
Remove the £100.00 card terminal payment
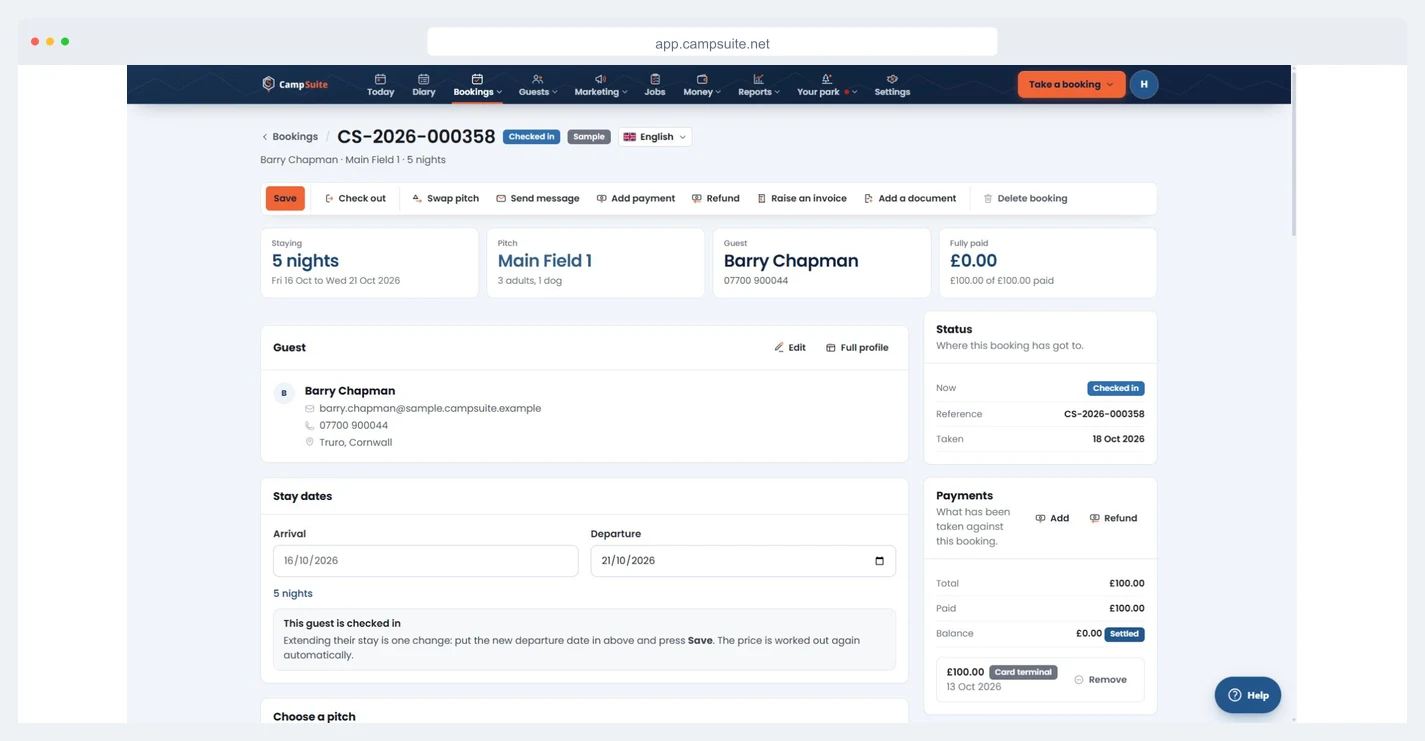click(1100, 680)
